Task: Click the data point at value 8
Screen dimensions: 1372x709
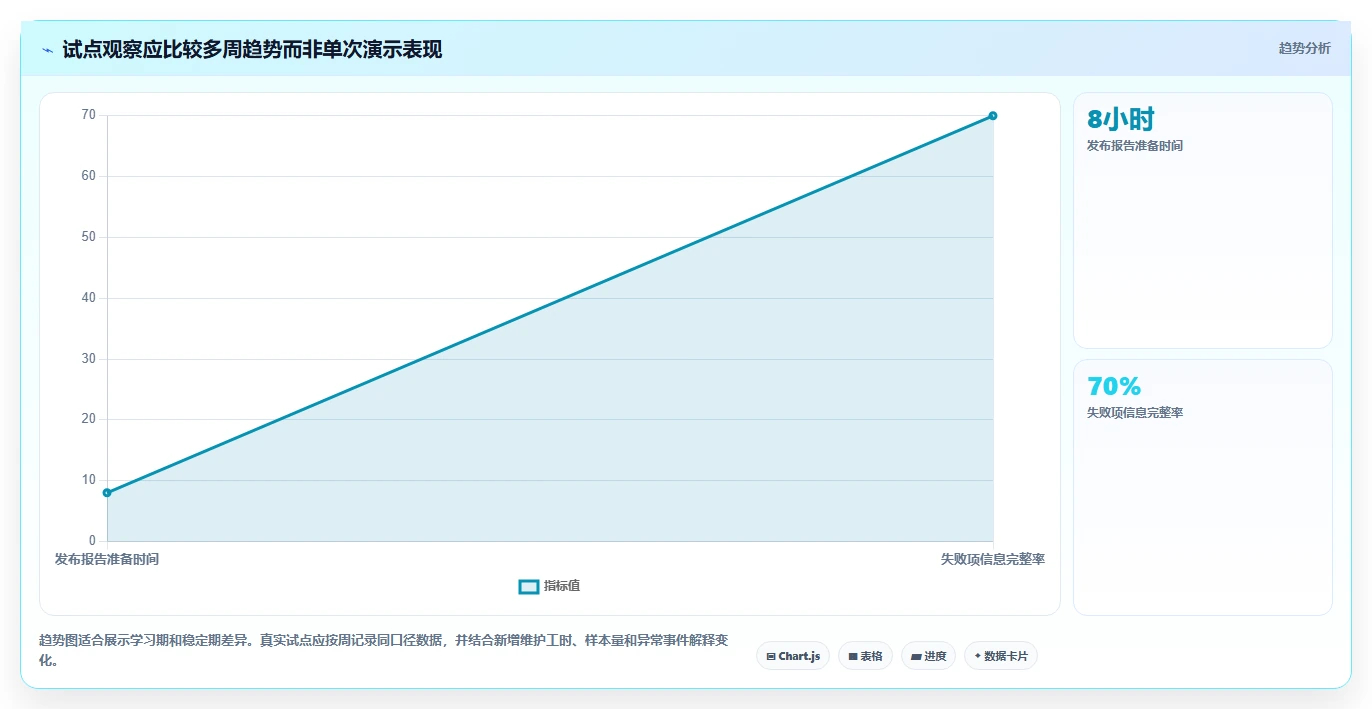Action: tap(107, 493)
